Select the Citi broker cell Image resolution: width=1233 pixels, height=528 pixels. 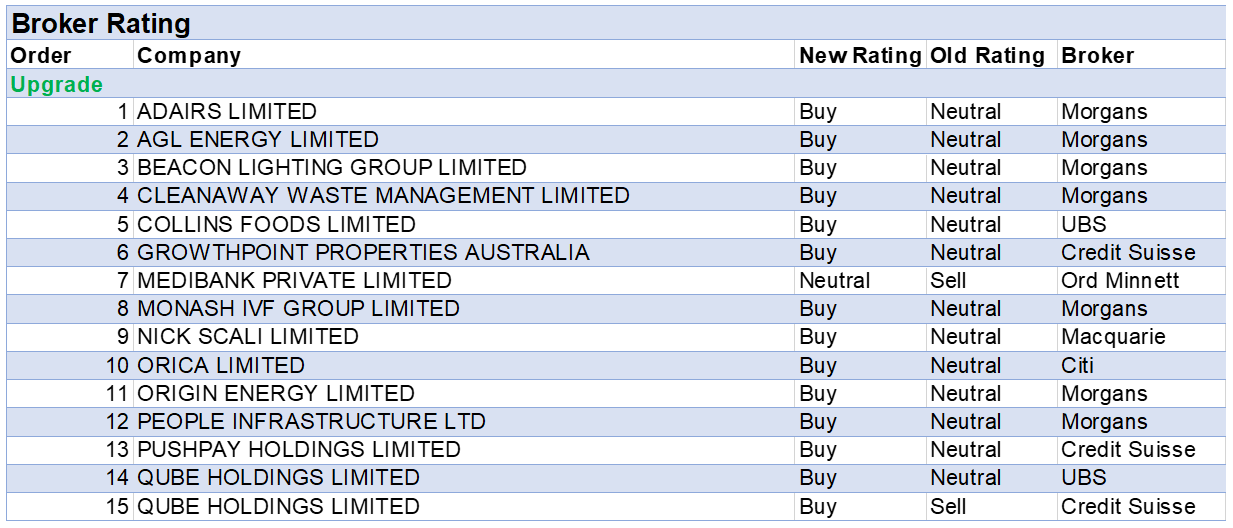pos(1078,365)
